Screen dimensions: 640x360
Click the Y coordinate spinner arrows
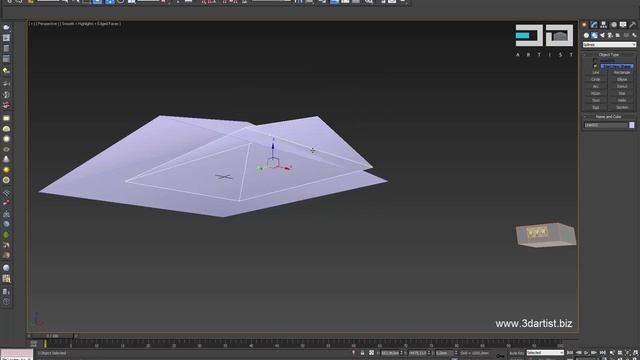tap(429, 353)
